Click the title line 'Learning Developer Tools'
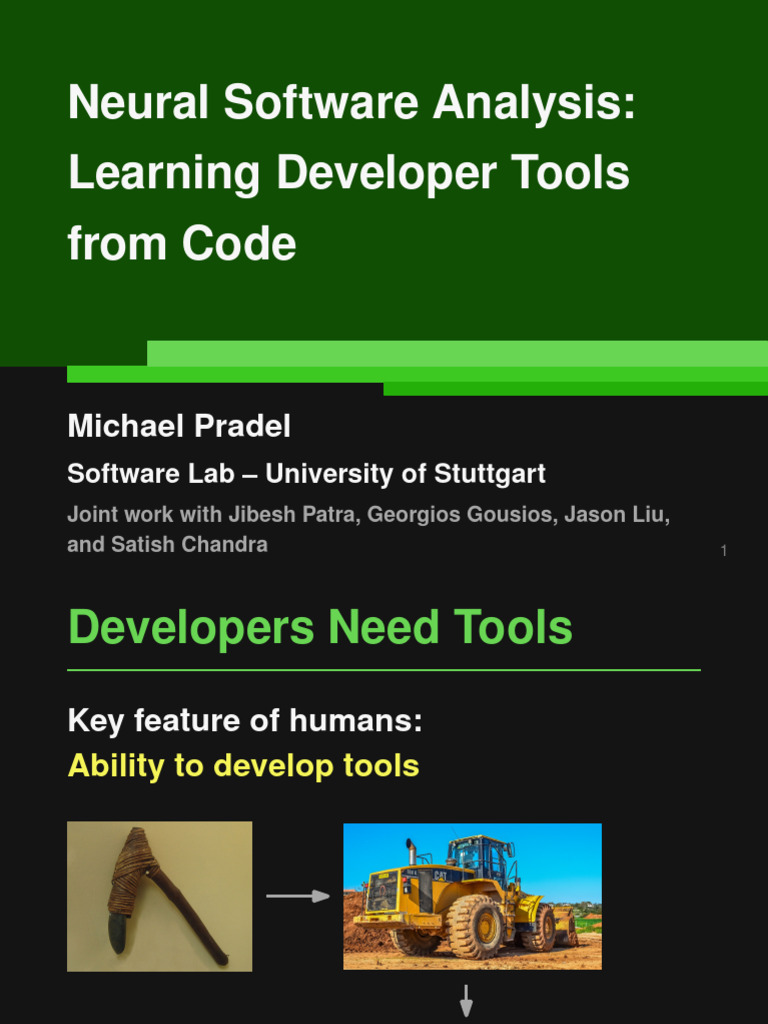 (x=349, y=174)
